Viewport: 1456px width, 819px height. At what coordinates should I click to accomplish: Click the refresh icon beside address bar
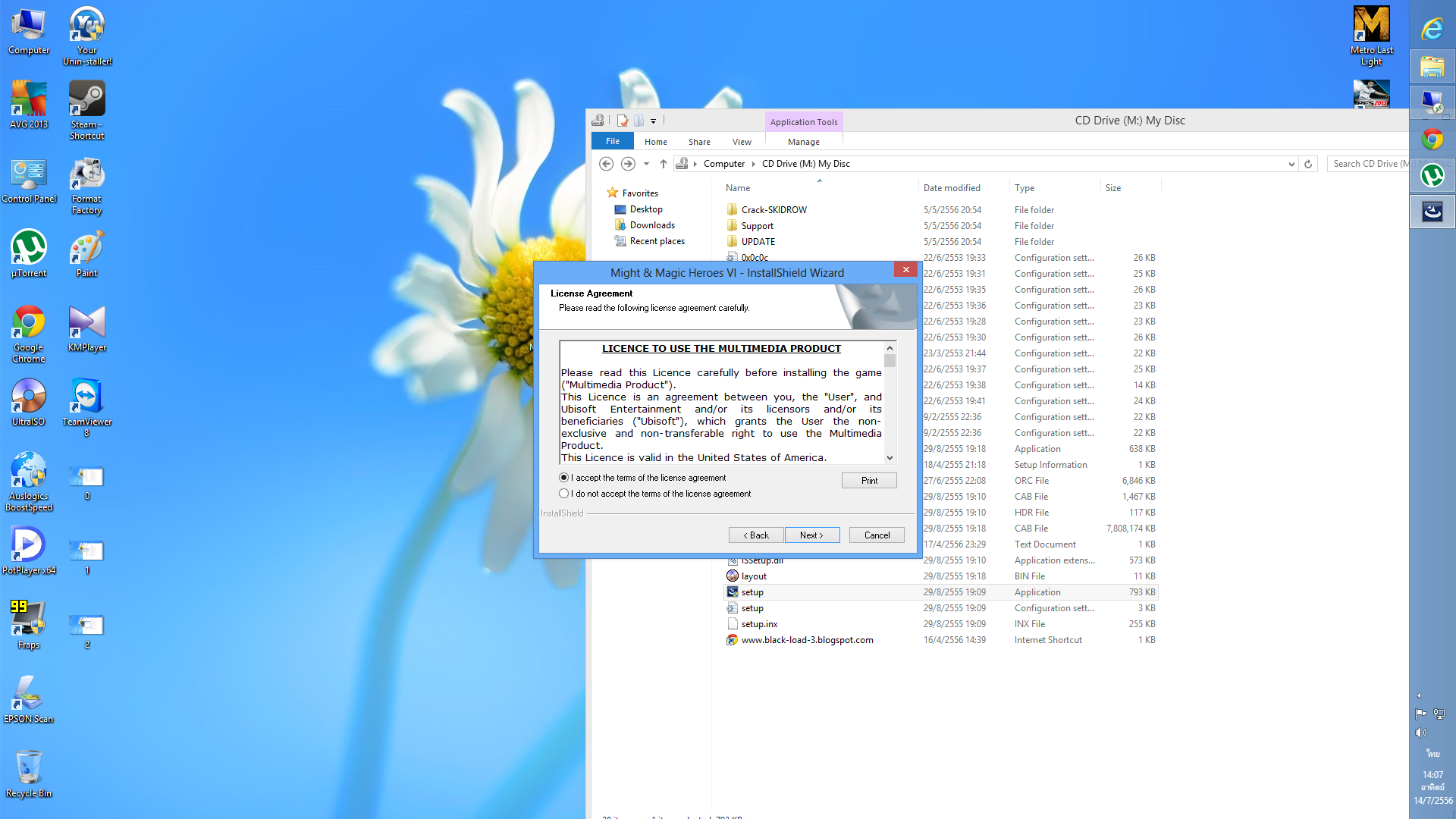1308,164
